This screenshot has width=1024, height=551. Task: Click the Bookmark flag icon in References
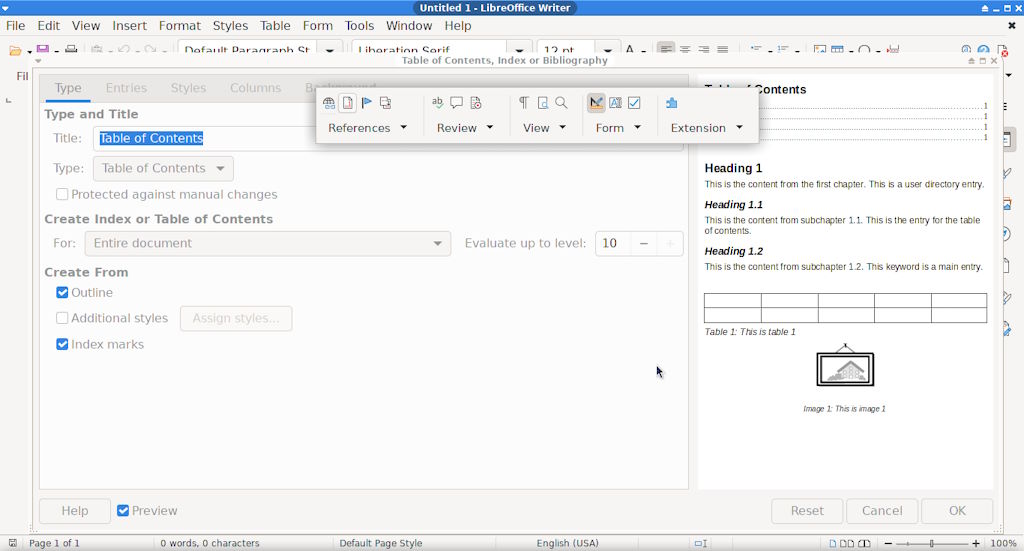pyautogui.click(x=367, y=103)
